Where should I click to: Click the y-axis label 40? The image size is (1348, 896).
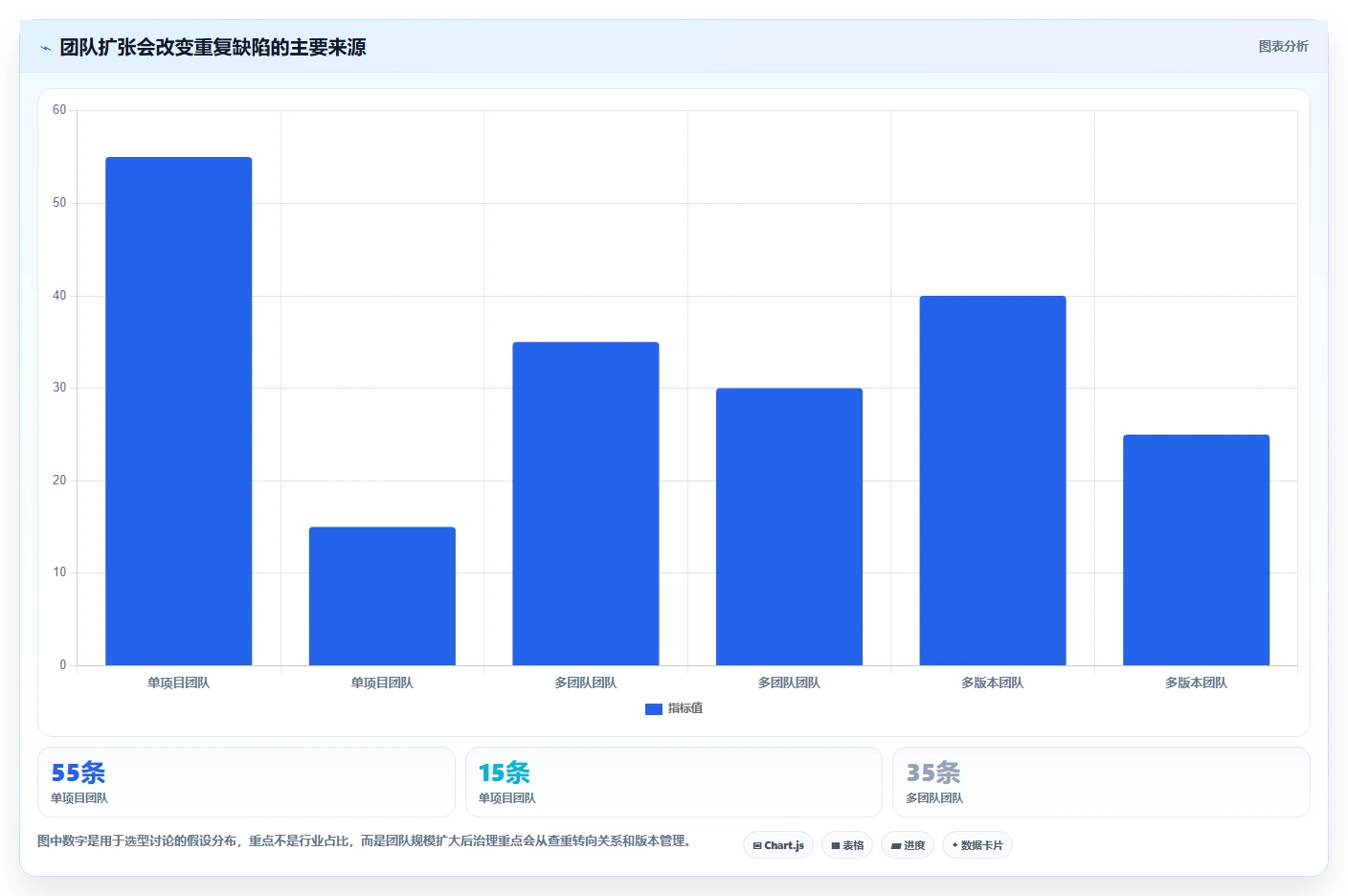59,296
